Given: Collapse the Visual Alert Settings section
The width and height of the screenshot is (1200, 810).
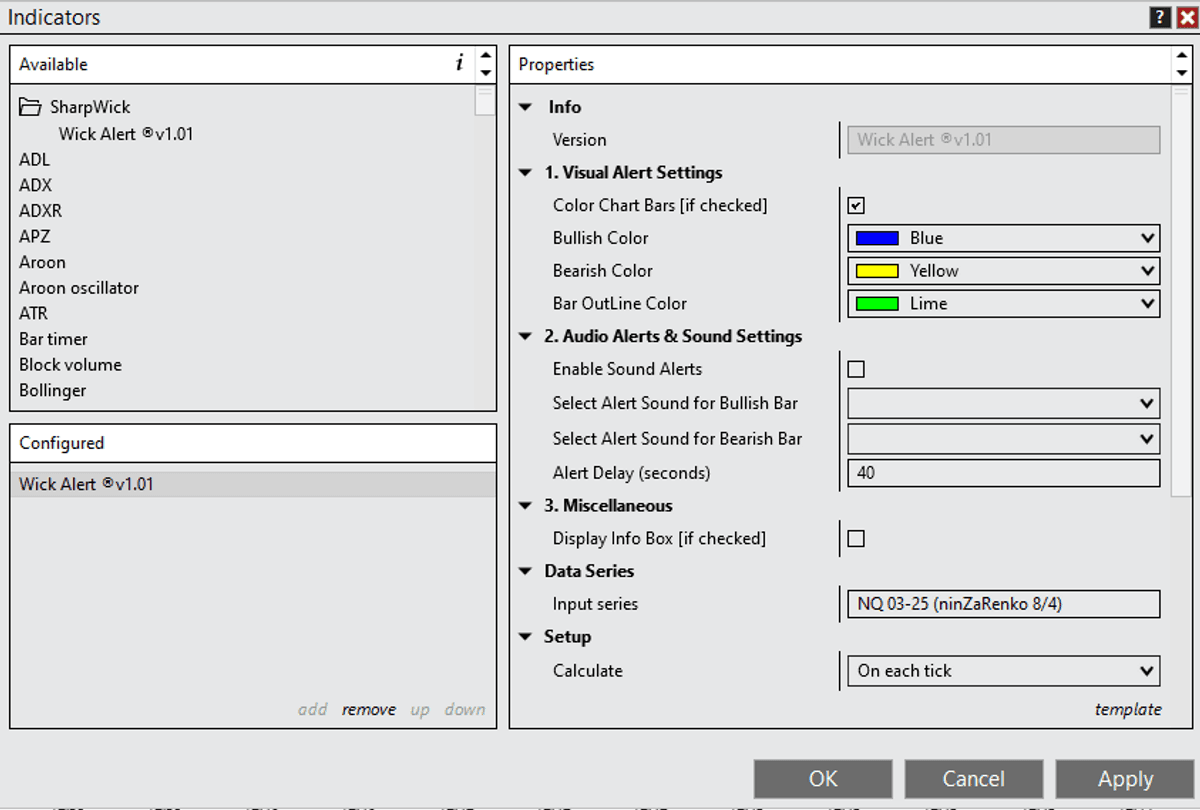Looking at the screenshot, I should tap(526, 173).
